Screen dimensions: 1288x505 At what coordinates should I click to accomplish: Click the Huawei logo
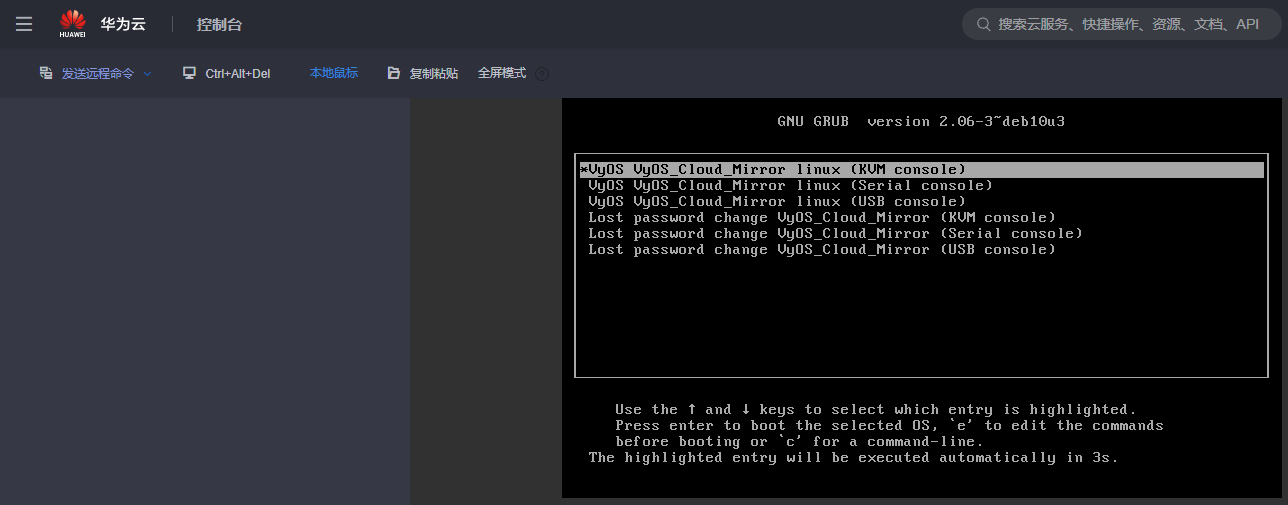coord(72,24)
